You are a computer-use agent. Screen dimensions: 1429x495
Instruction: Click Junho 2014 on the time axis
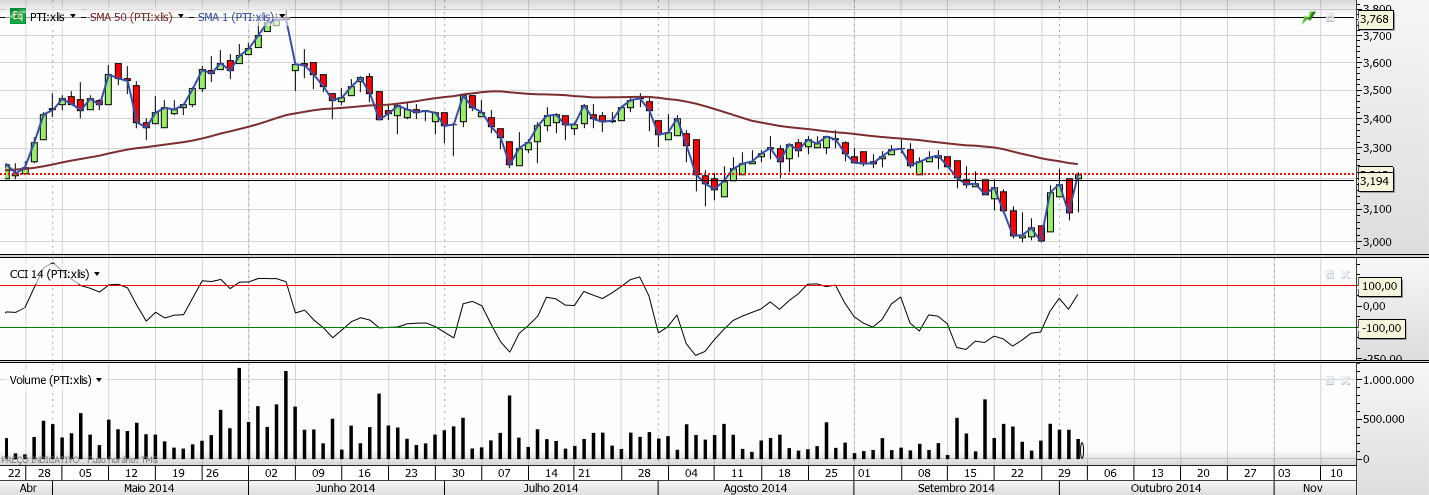point(345,488)
